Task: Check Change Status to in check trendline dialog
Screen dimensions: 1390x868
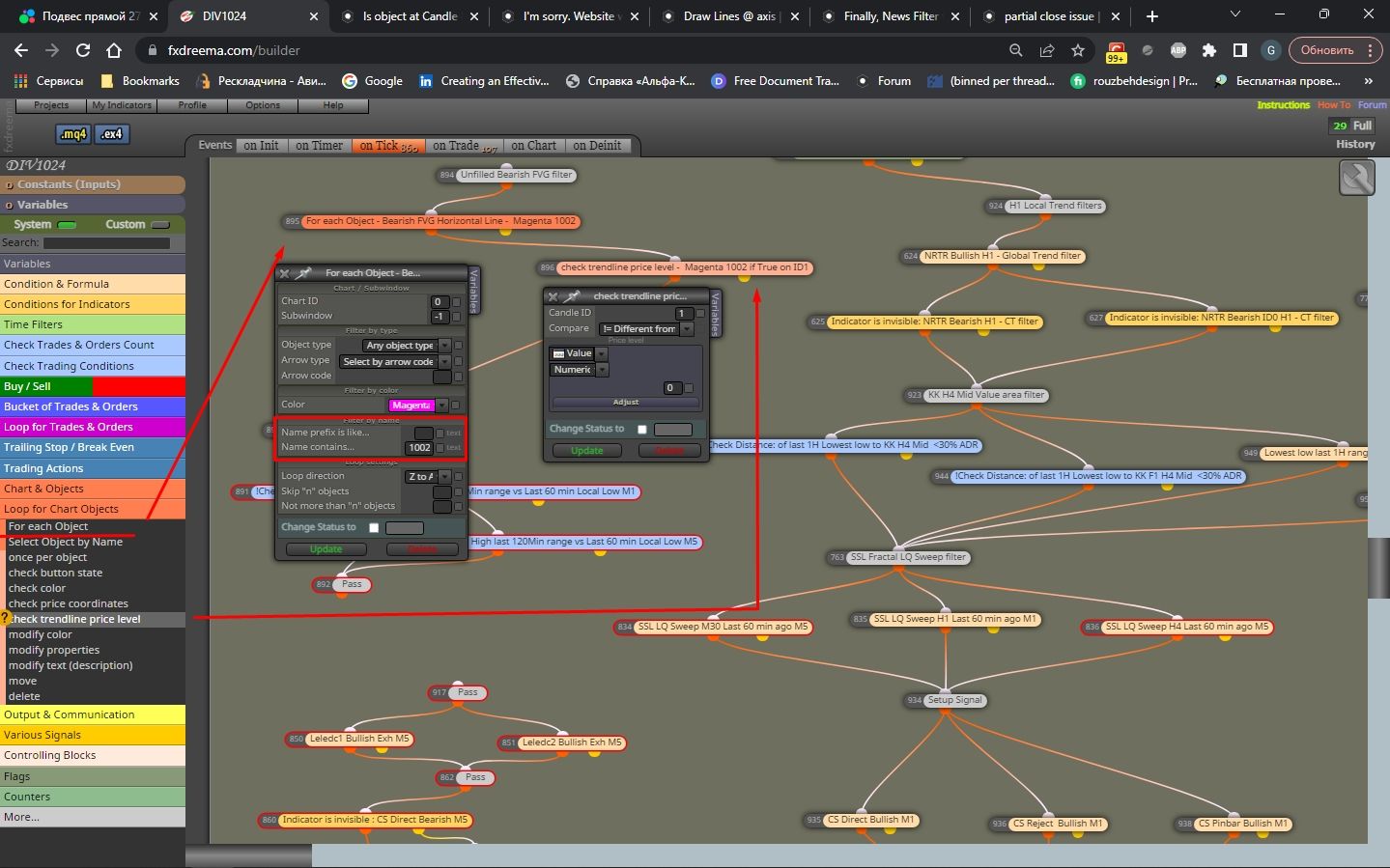Action: click(x=641, y=430)
